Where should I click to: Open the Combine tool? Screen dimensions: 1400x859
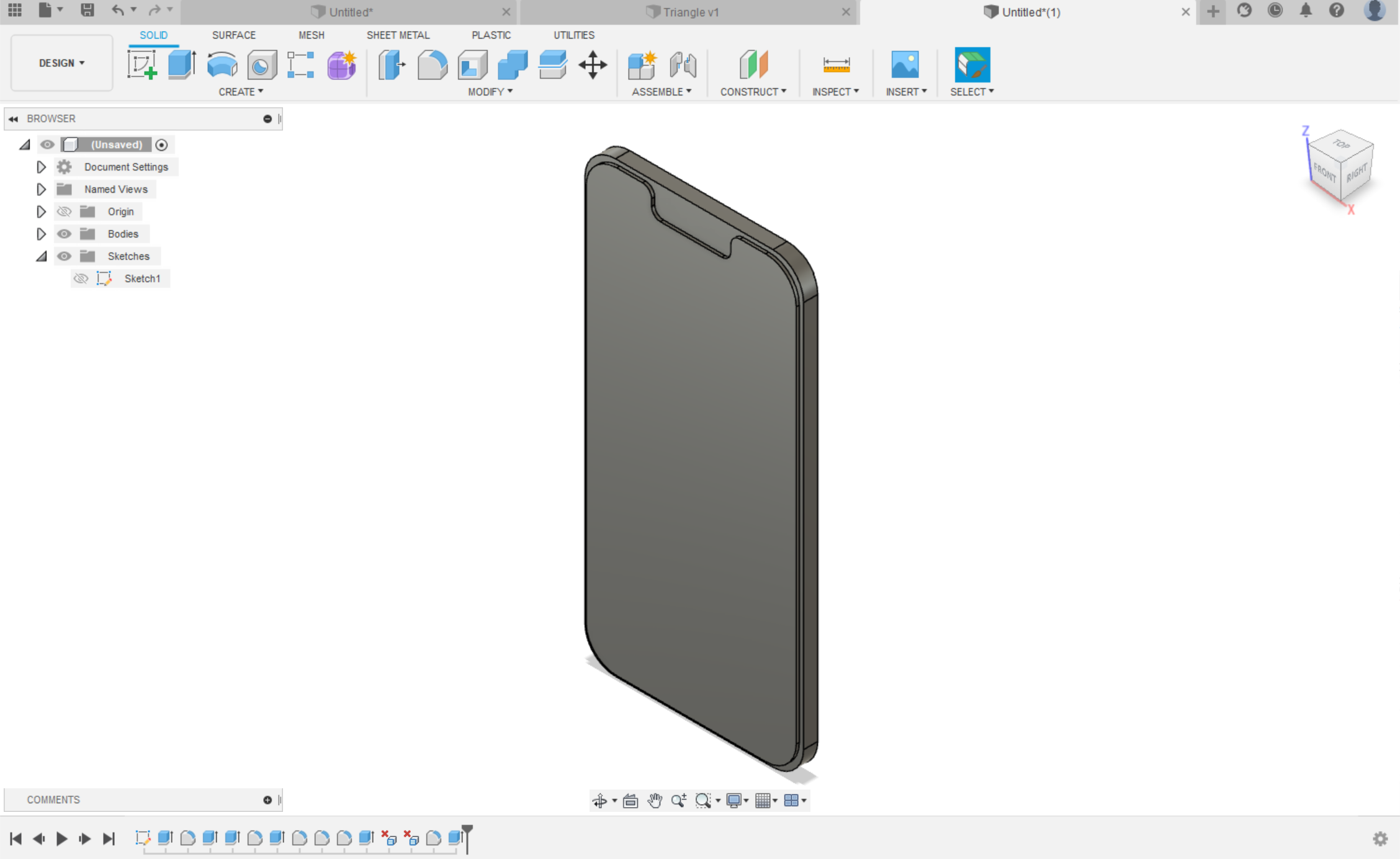(x=512, y=65)
